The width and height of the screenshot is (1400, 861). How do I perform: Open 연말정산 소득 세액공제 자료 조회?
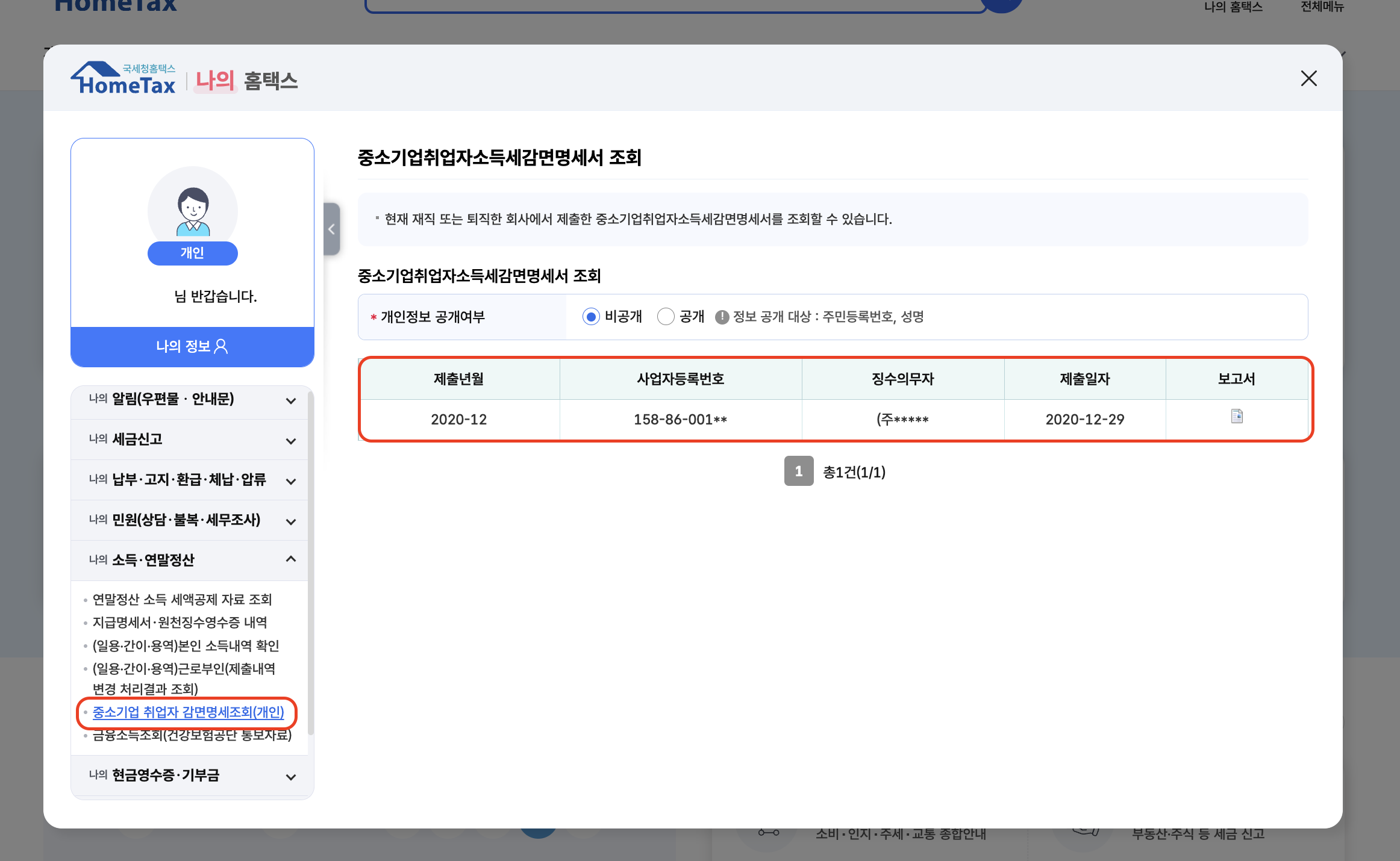click(182, 599)
